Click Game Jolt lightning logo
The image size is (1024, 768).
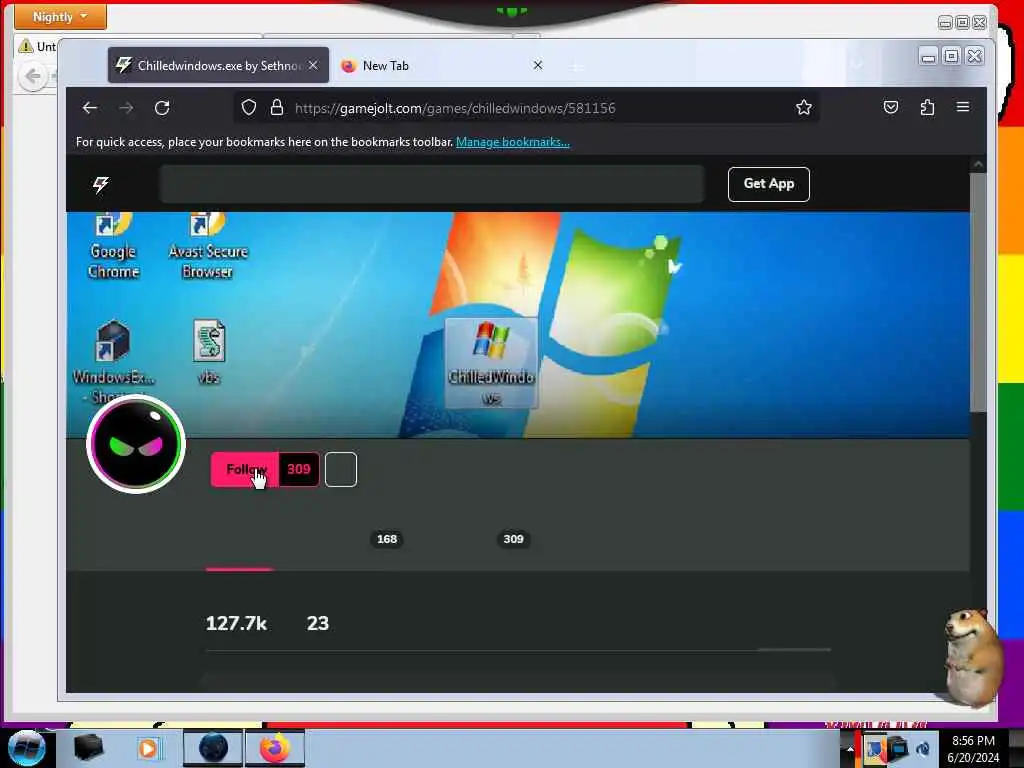point(101,185)
